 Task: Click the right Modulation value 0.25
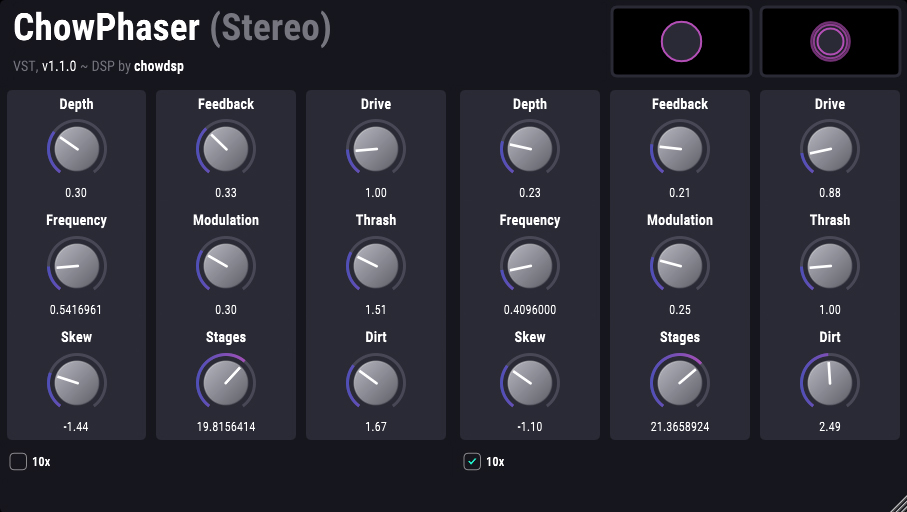(x=680, y=310)
